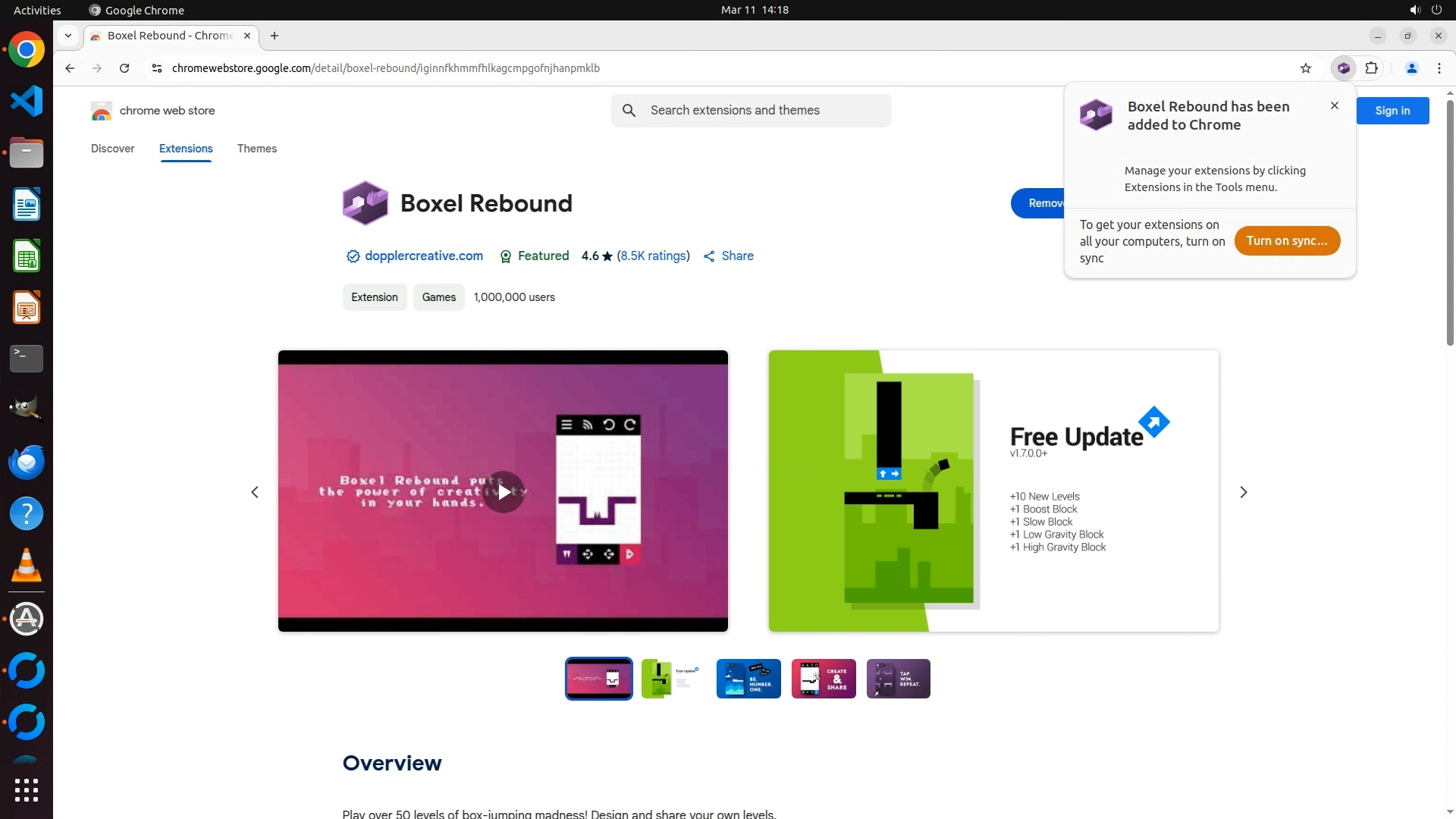Dismiss the 'added to Chrome' popup
1456x819 pixels.
click(x=1334, y=106)
